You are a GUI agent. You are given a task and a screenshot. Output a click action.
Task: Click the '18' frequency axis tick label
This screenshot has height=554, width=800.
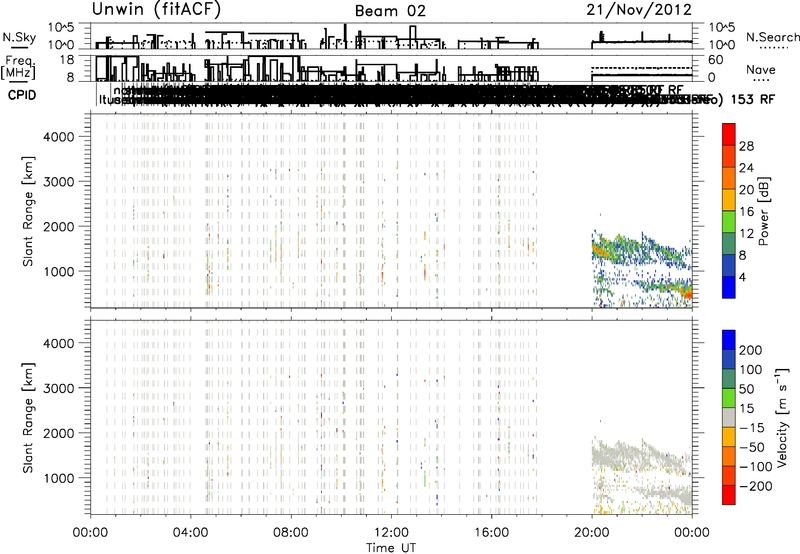(66, 60)
